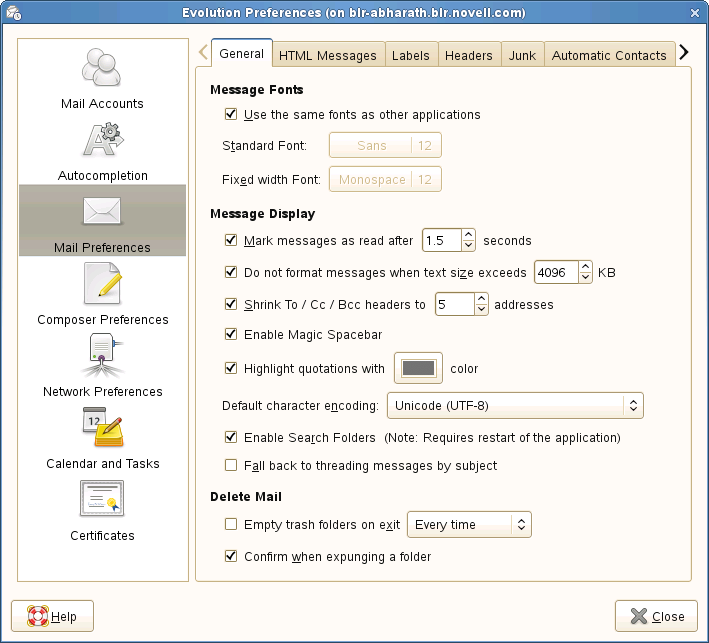Open the Network Preferences icon

click(x=102, y=357)
